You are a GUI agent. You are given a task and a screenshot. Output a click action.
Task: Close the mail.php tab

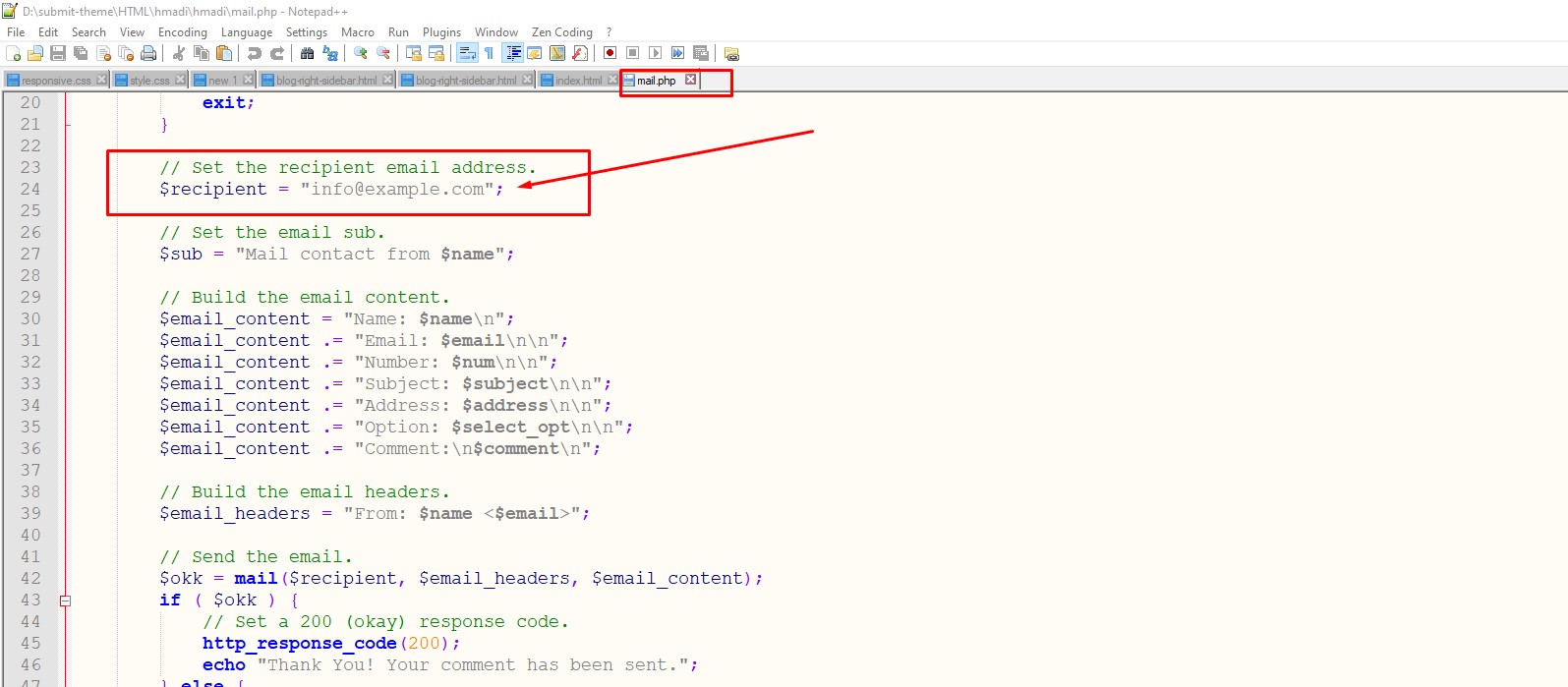click(690, 80)
